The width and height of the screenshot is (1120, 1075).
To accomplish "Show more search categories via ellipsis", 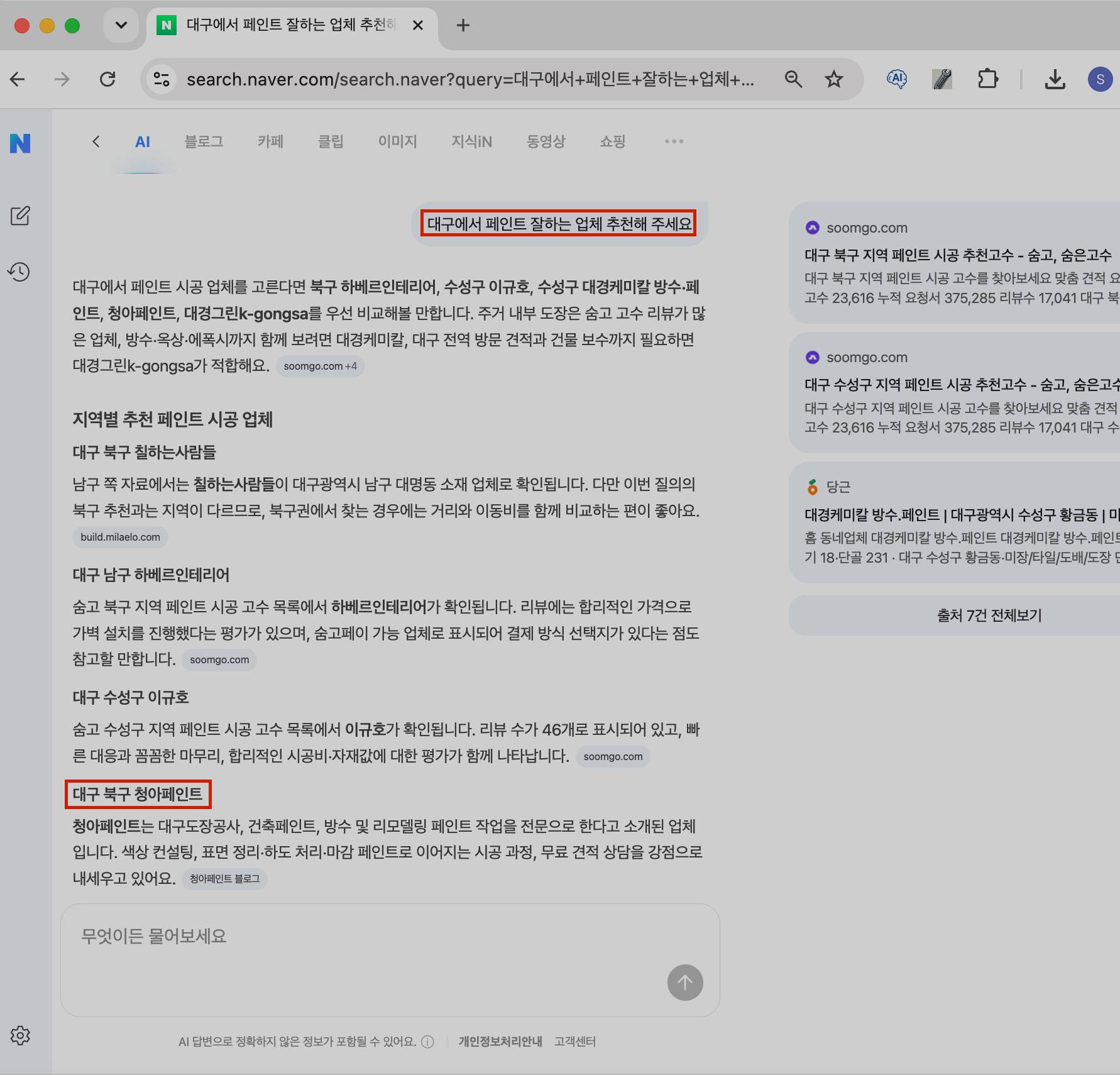I will 674,141.
